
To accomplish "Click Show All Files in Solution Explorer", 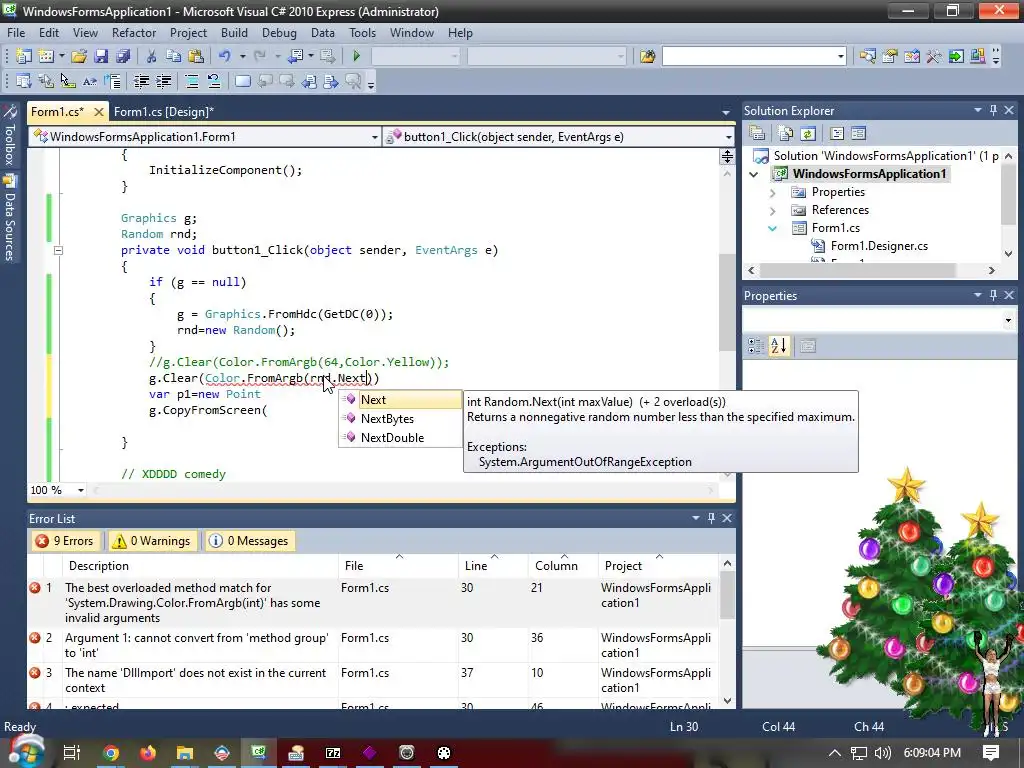I will coord(786,133).
